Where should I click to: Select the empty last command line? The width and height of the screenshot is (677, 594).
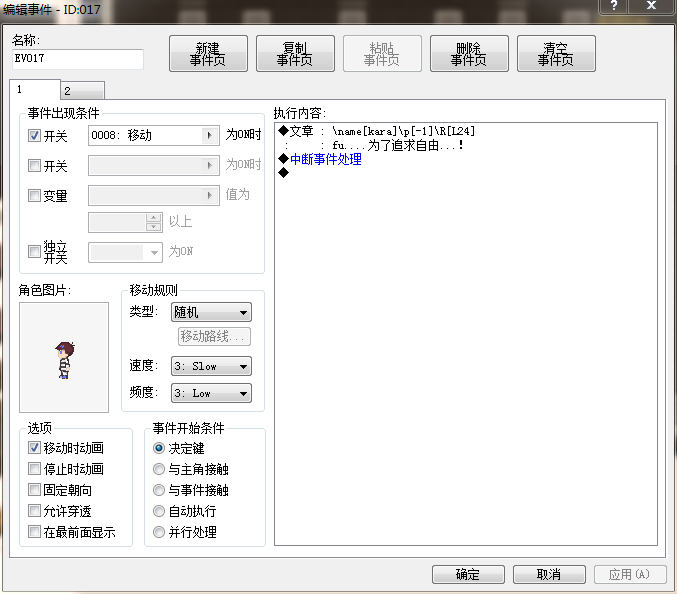[x=465, y=173]
